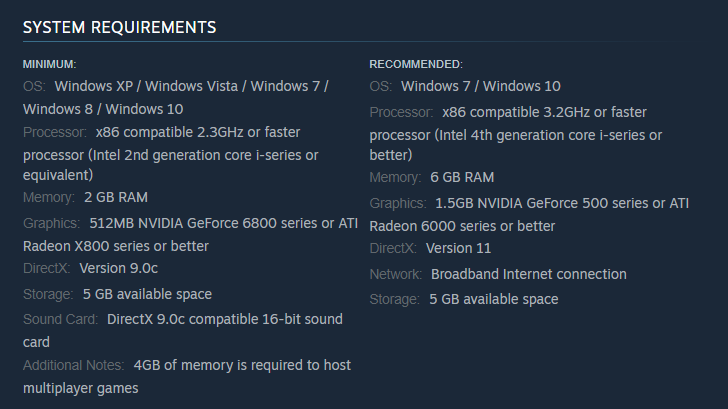Click the Radeon X800 series line
728x409 pixels.
pyautogui.click(x=116, y=246)
